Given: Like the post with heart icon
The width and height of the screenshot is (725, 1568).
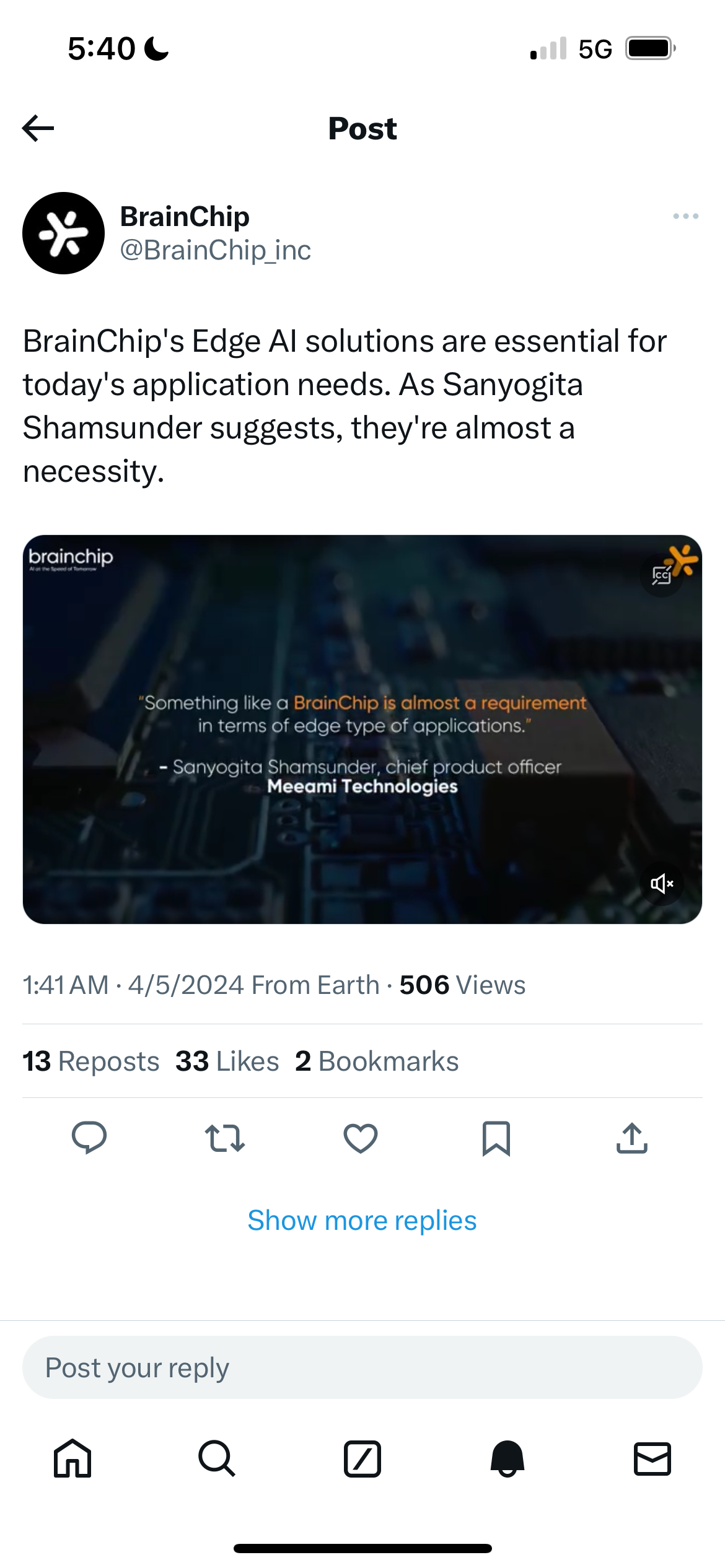Looking at the screenshot, I should 361,1138.
